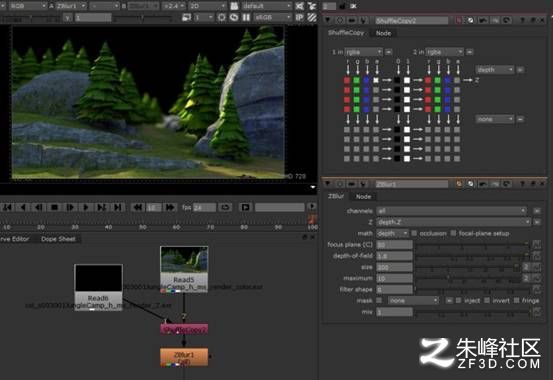Collapse the ZBlur1 properties panel
This screenshot has width=553, height=380.
click(328, 184)
